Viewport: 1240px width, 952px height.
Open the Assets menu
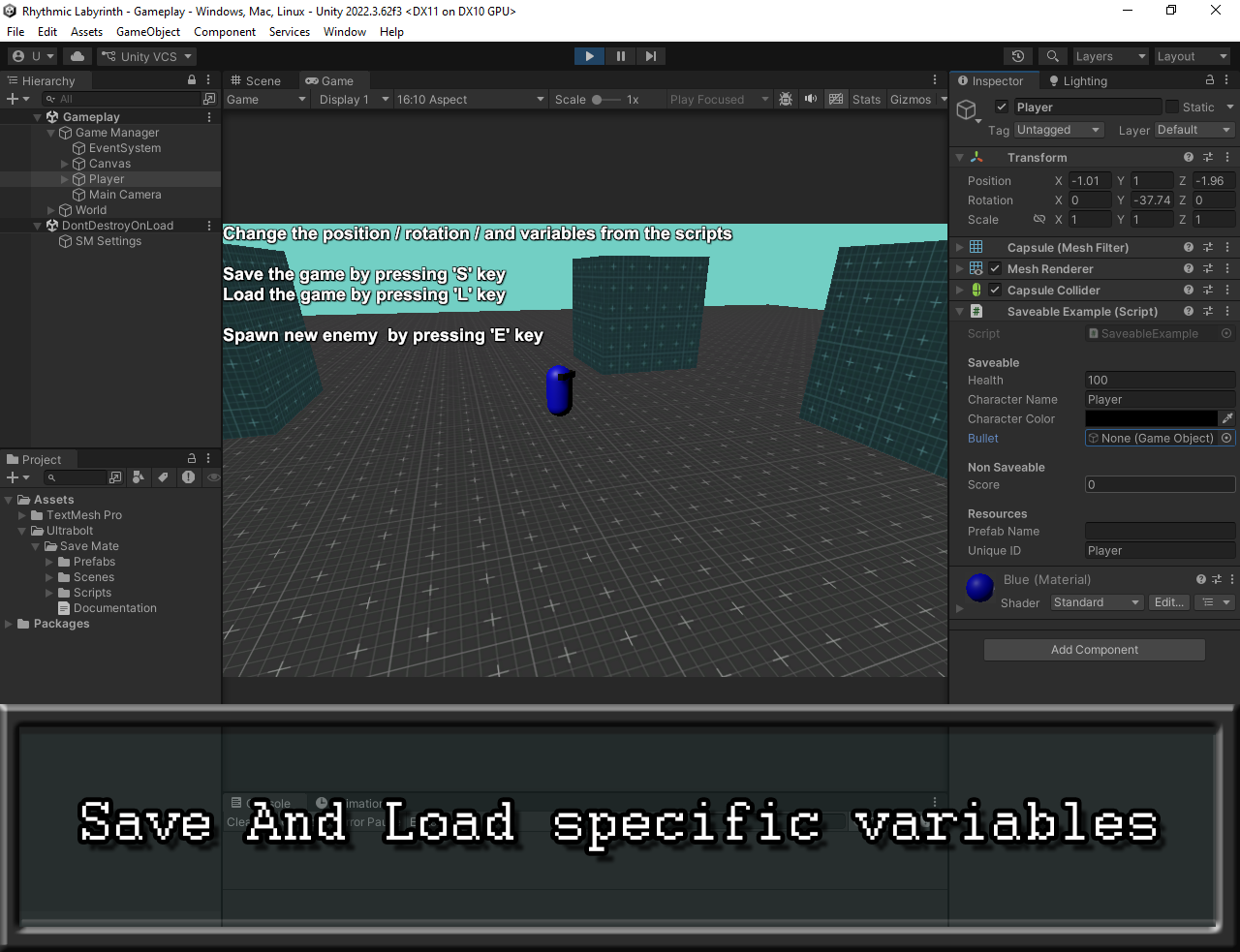pos(86,32)
